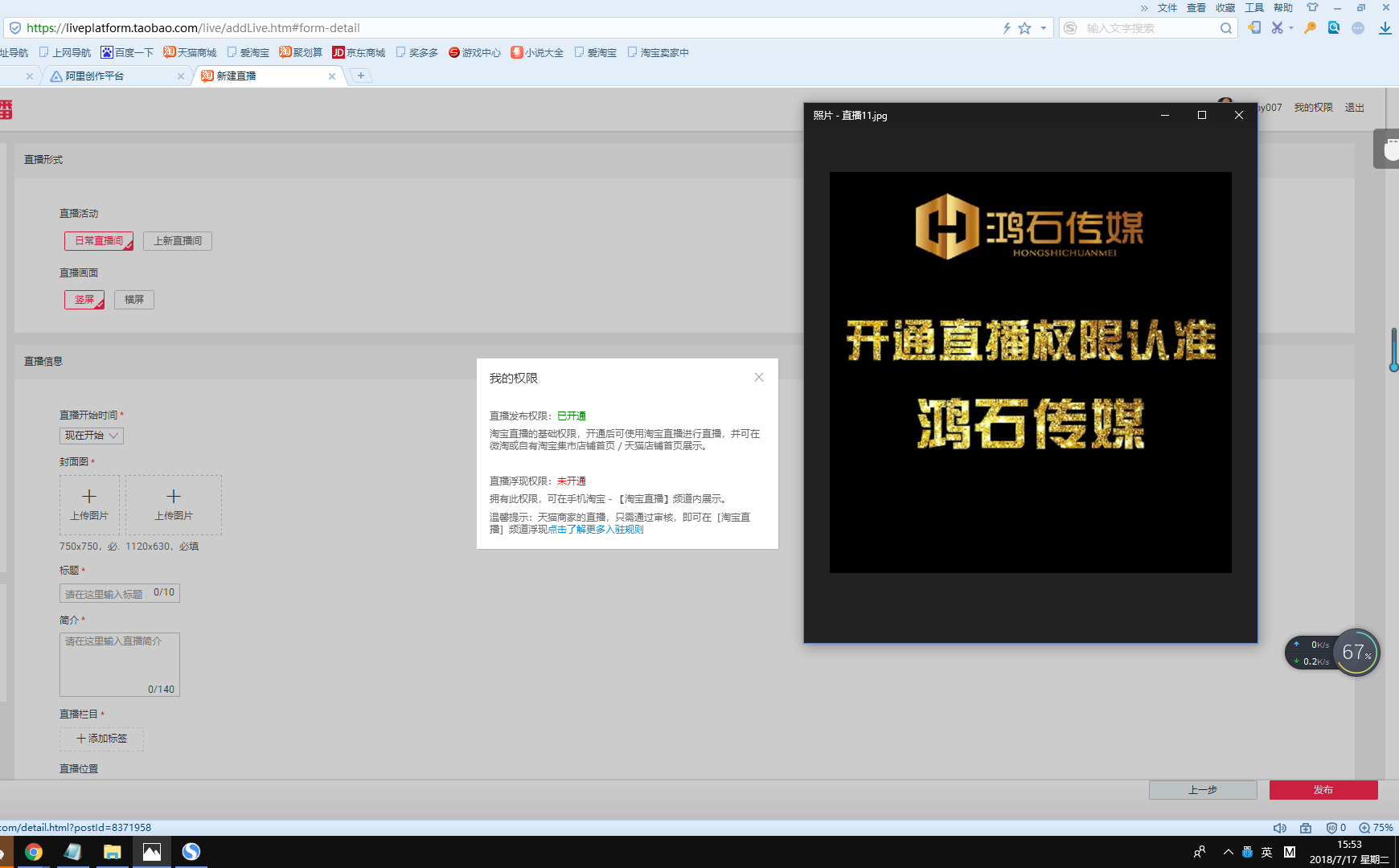Viewport: 1399px width, 868px height.
Task: Choose 竖屏 portrait screen option
Action: 84,300
